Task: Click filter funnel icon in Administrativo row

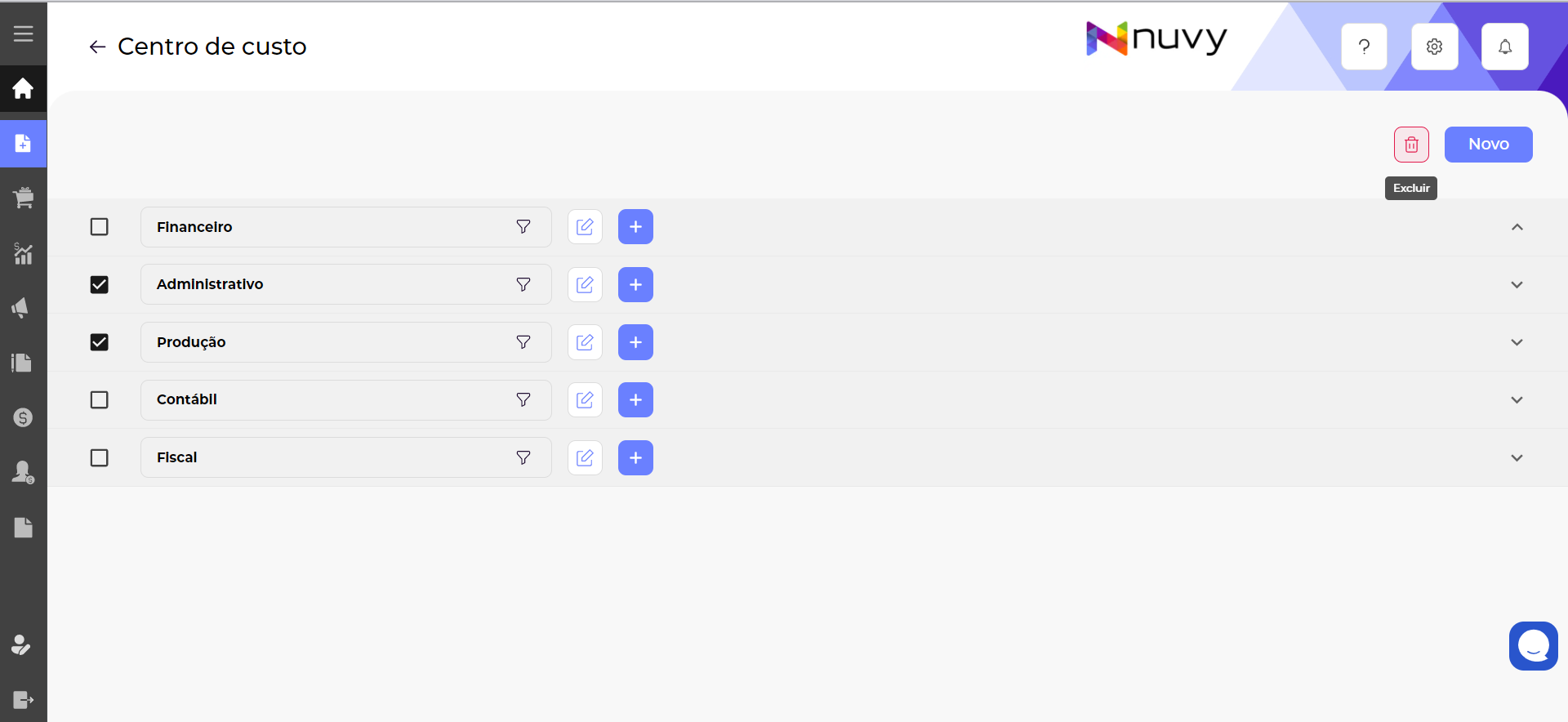Action: [x=523, y=284]
